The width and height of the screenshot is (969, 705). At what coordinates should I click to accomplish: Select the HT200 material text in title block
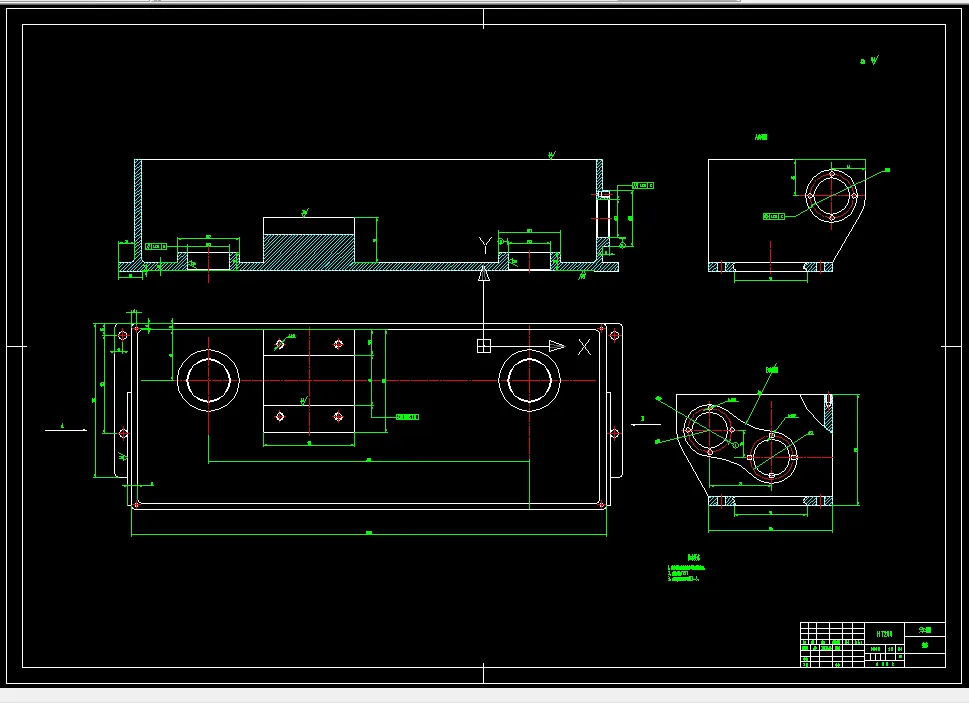[x=884, y=634]
